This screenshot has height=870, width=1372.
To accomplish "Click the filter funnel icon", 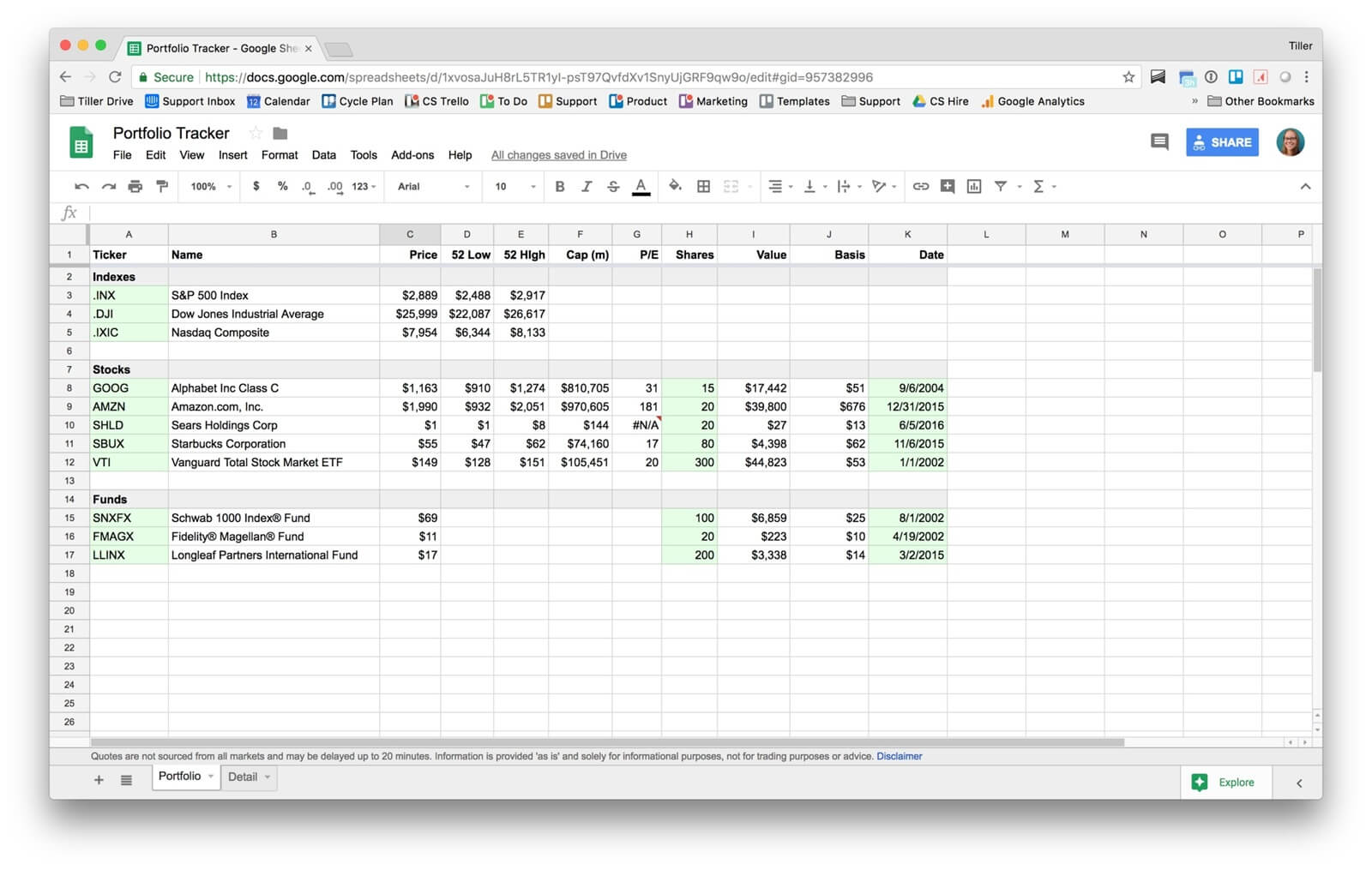I will (x=1001, y=186).
